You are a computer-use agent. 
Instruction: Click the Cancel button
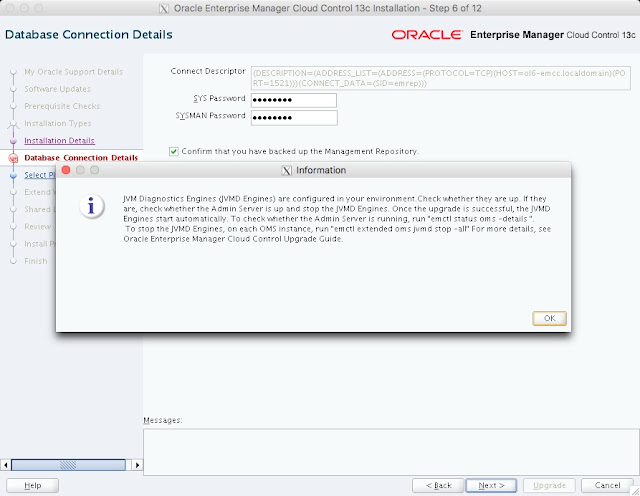(607, 485)
